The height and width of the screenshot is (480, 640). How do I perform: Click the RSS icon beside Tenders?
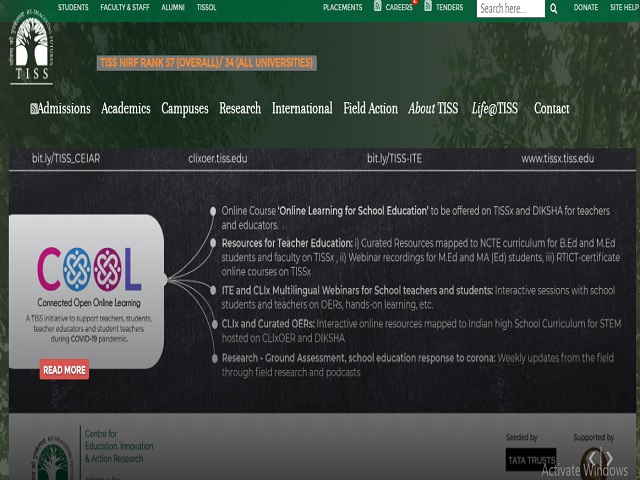click(428, 7)
